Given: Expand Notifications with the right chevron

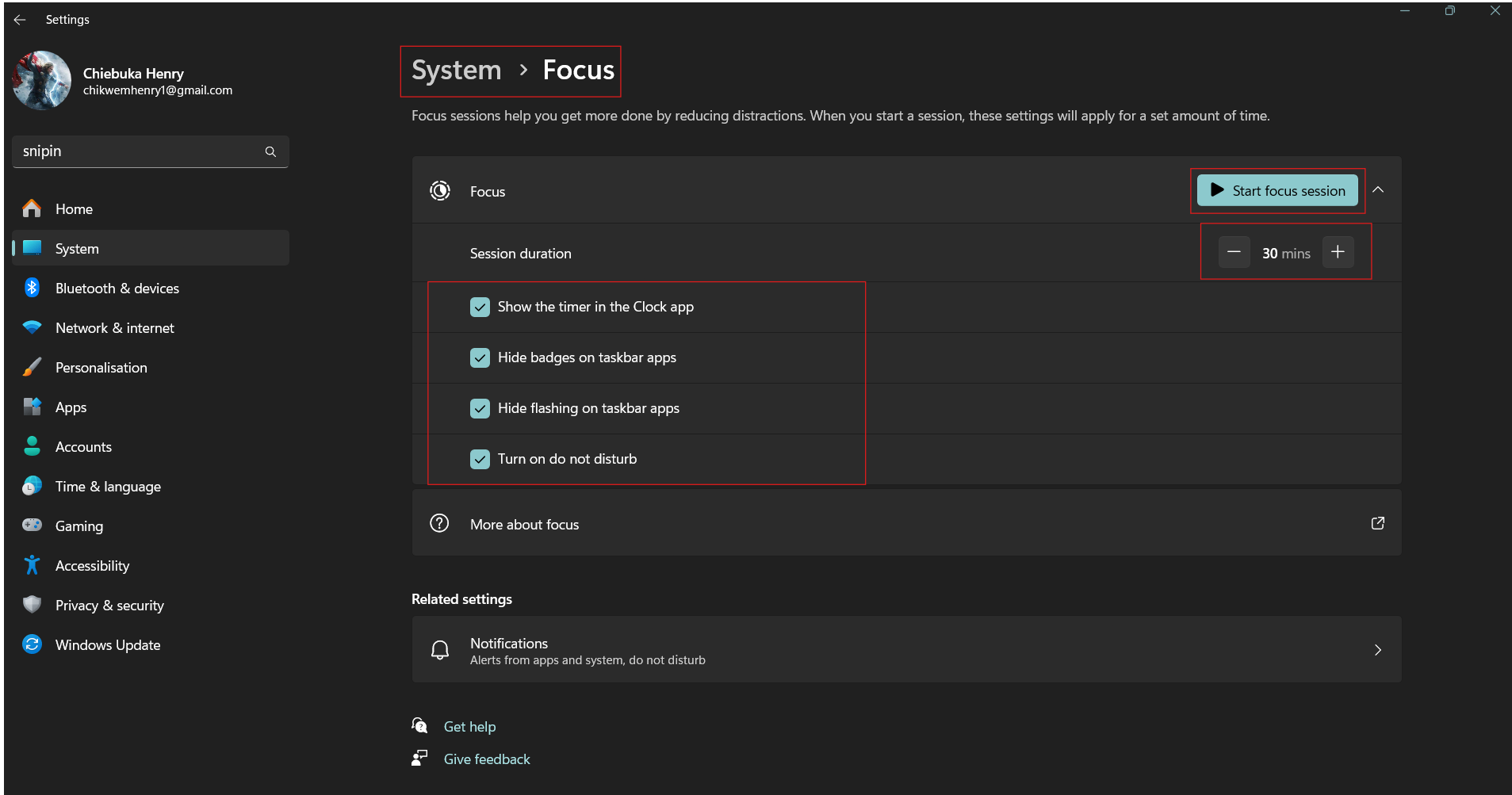Looking at the screenshot, I should click(x=1378, y=650).
